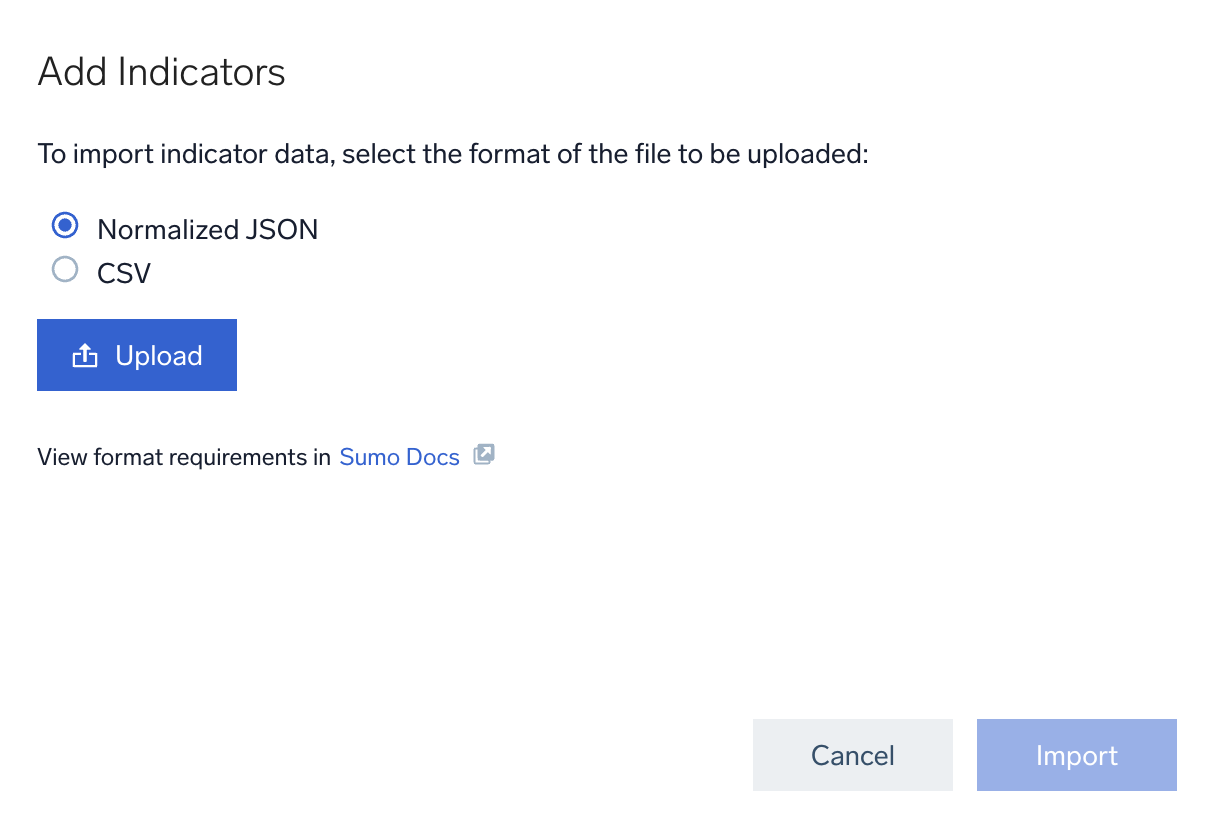The image size is (1220, 828).
Task: Click the CSV label text
Action: click(123, 272)
